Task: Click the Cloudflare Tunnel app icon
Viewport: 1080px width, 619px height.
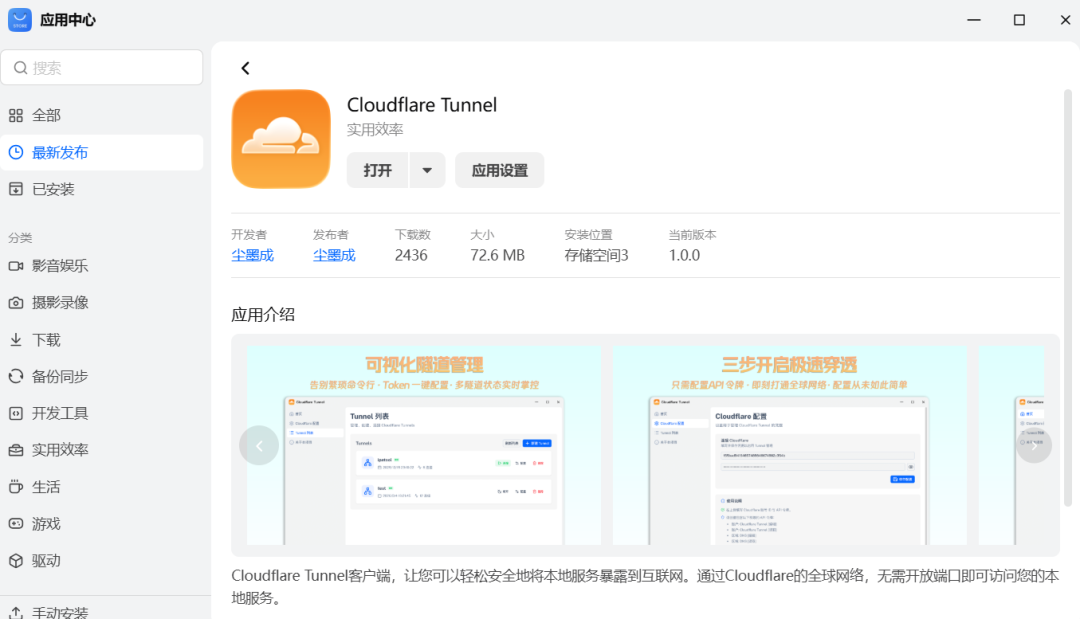Action: point(281,139)
